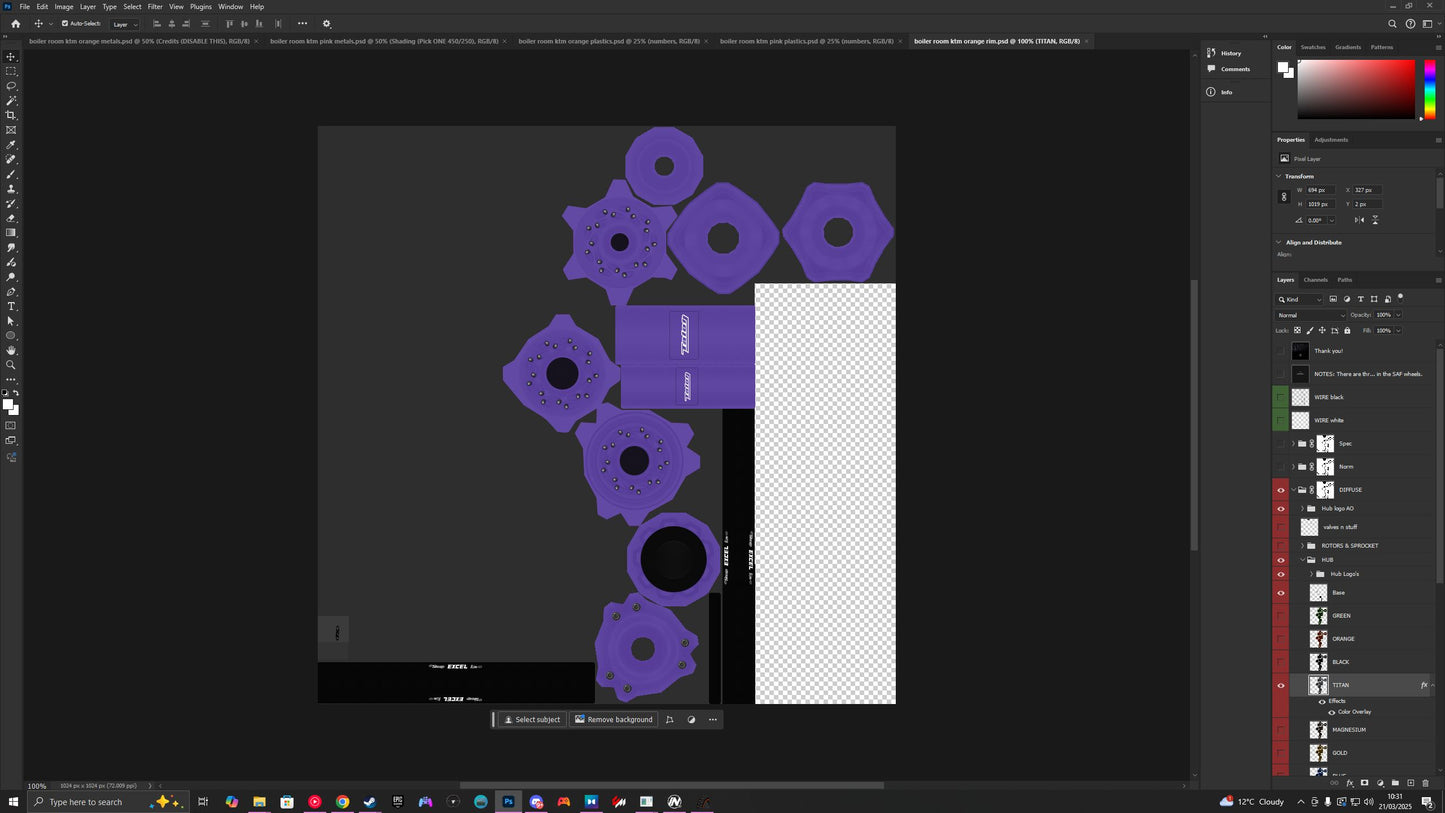
Task: Expand the ROTORS & SPROCKET group
Action: [1302, 546]
